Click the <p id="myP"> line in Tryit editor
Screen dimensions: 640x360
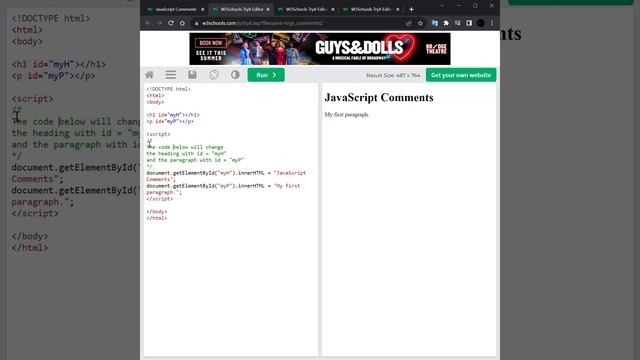[x=170, y=121]
